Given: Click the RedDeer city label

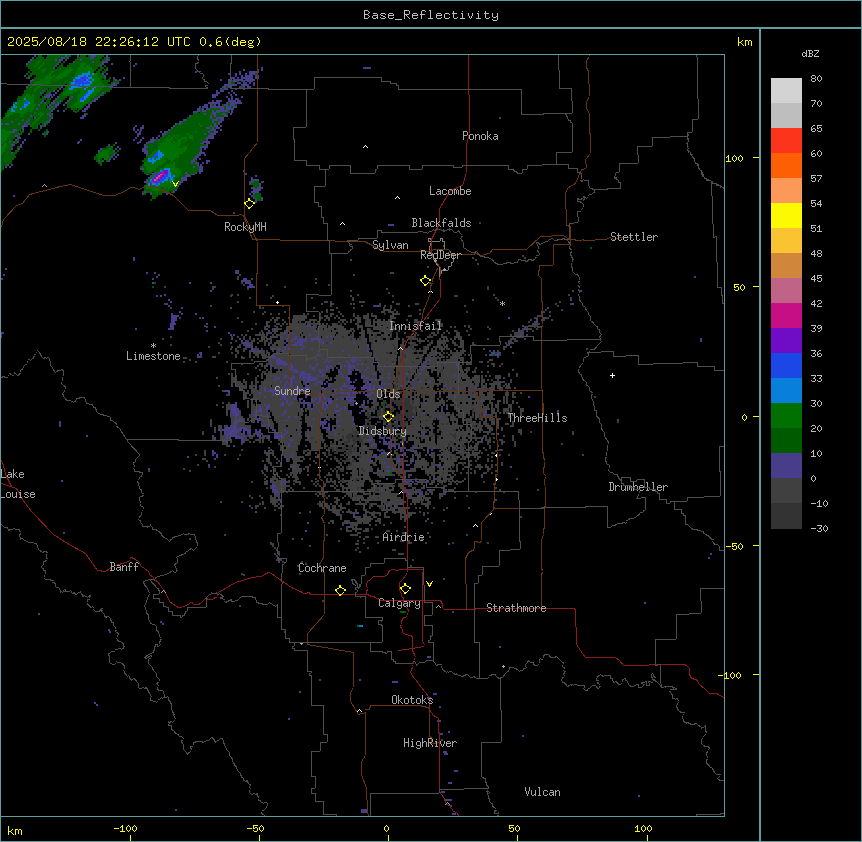Looking at the screenshot, I should click(x=440, y=255).
